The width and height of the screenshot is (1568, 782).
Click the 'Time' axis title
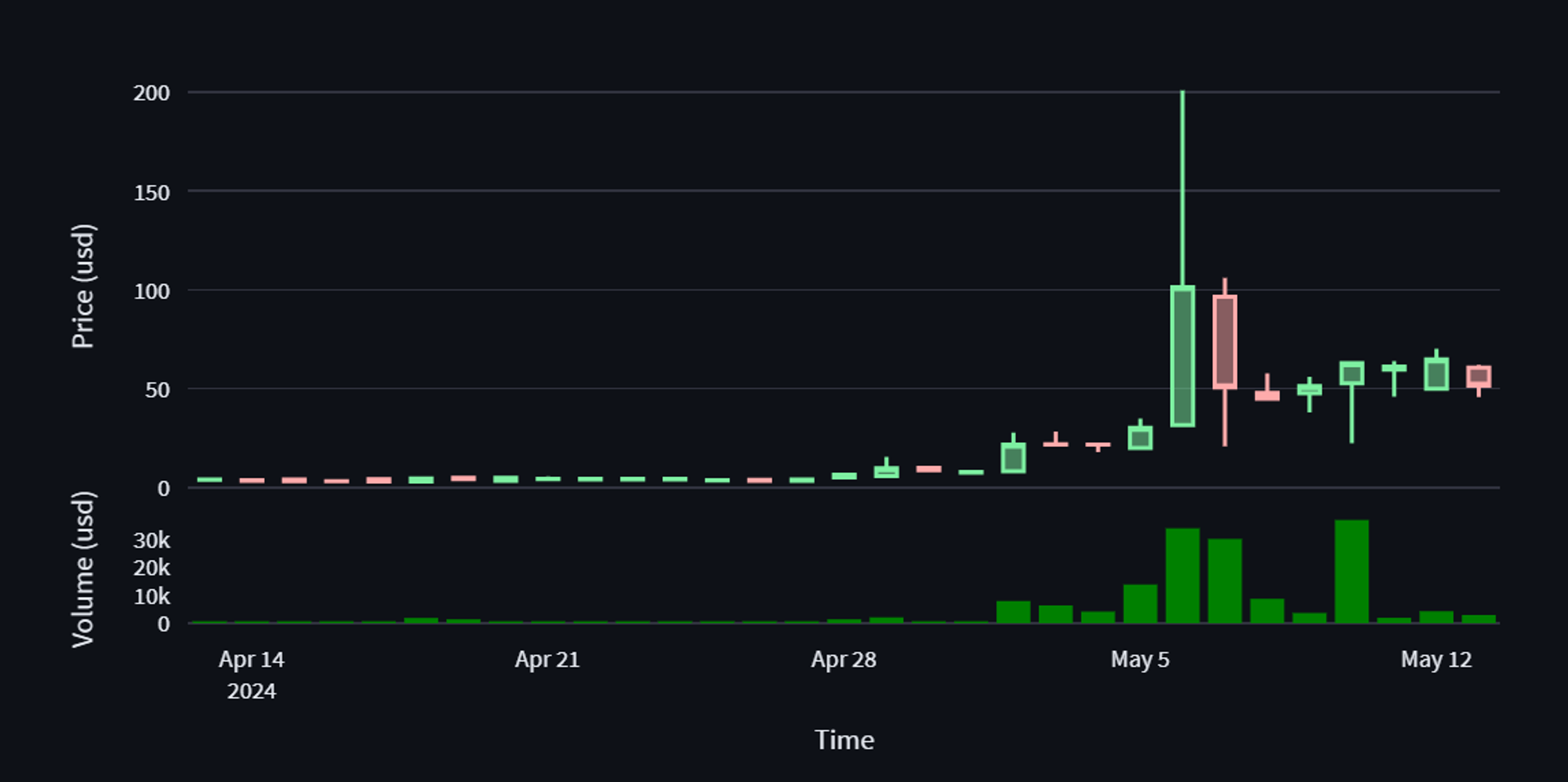[x=844, y=740]
